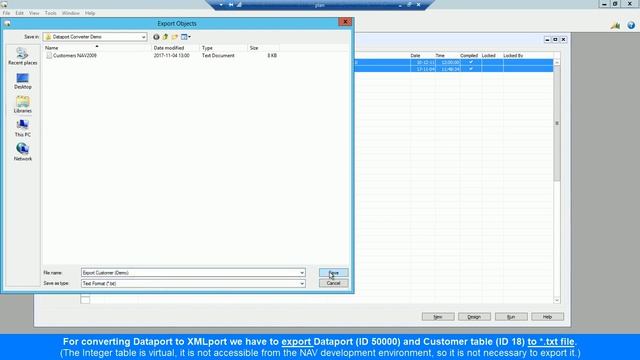Click the Locked By column header
Viewport: 640px width, 360px height.
pos(513,56)
